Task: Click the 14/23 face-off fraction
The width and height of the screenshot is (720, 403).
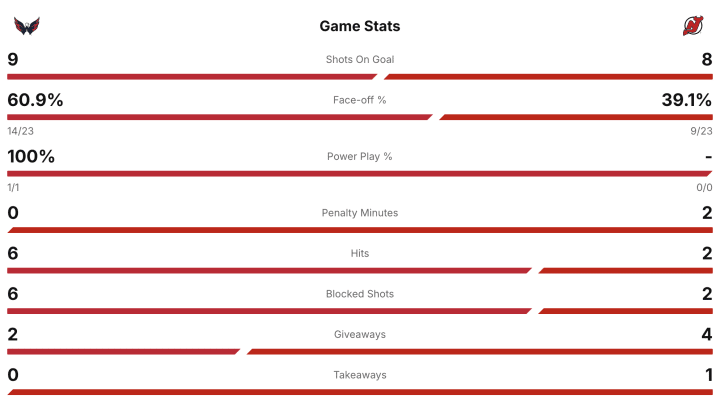Action: pos(20,131)
